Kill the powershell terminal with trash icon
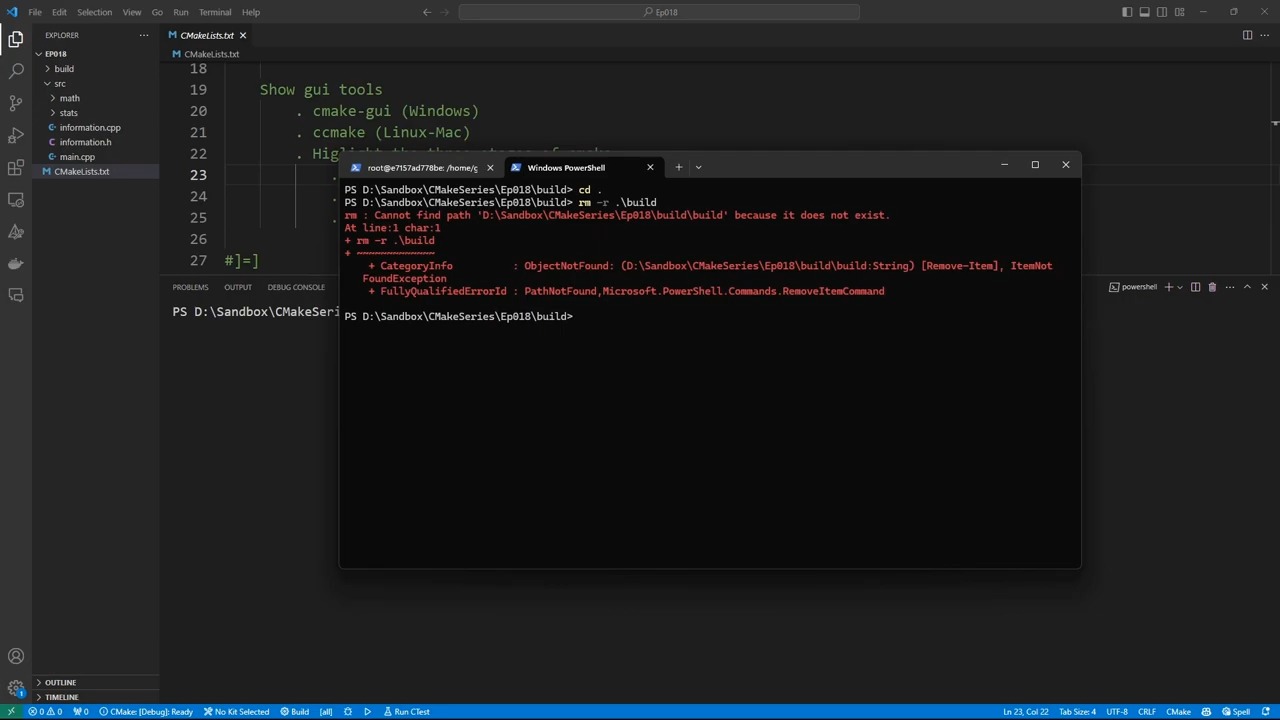This screenshot has height=720, width=1280. pos(1212,287)
